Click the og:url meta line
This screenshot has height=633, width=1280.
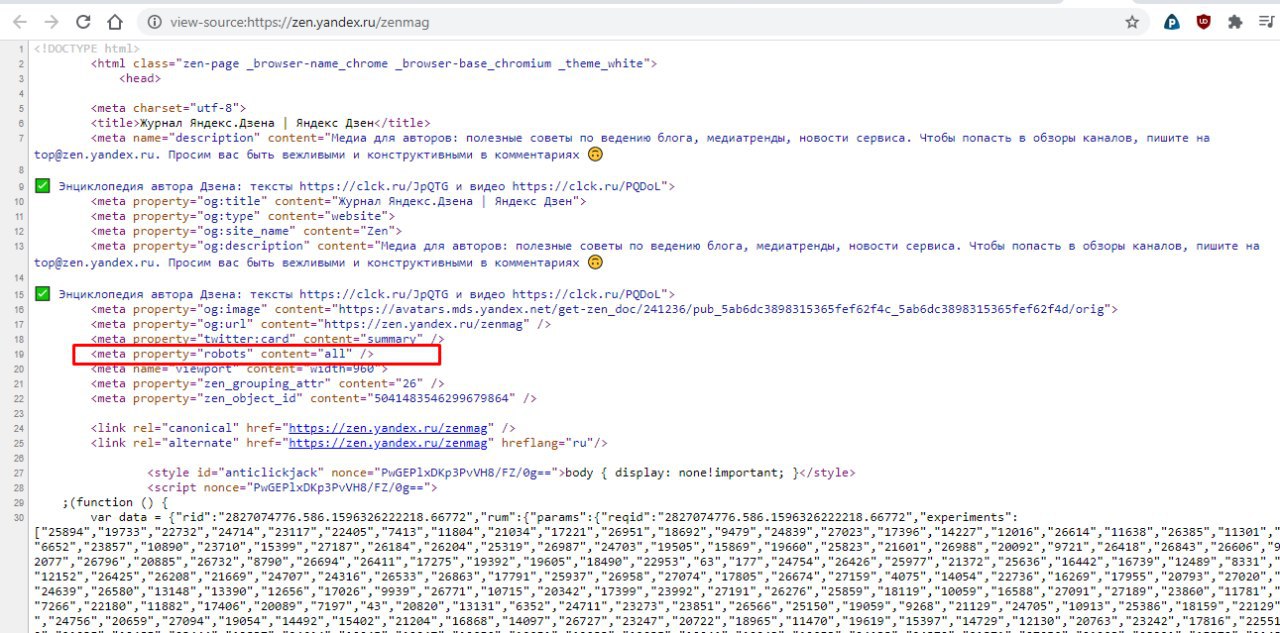321,325
